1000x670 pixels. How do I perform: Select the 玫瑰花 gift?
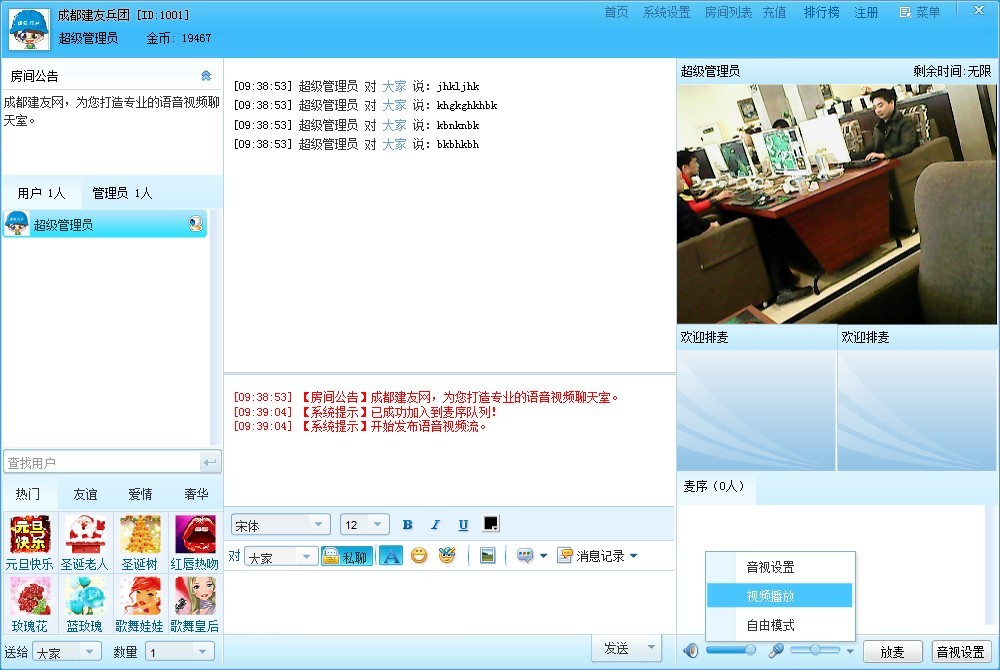point(29,604)
